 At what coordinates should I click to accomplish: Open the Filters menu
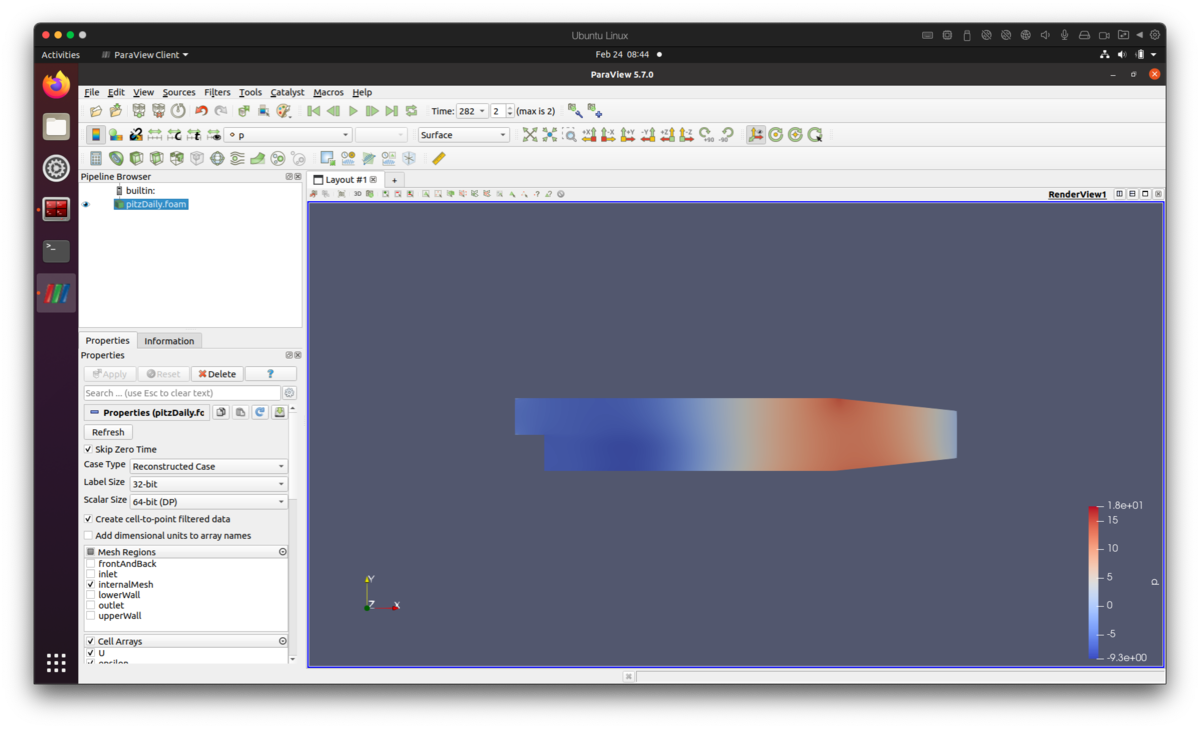(217, 92)
